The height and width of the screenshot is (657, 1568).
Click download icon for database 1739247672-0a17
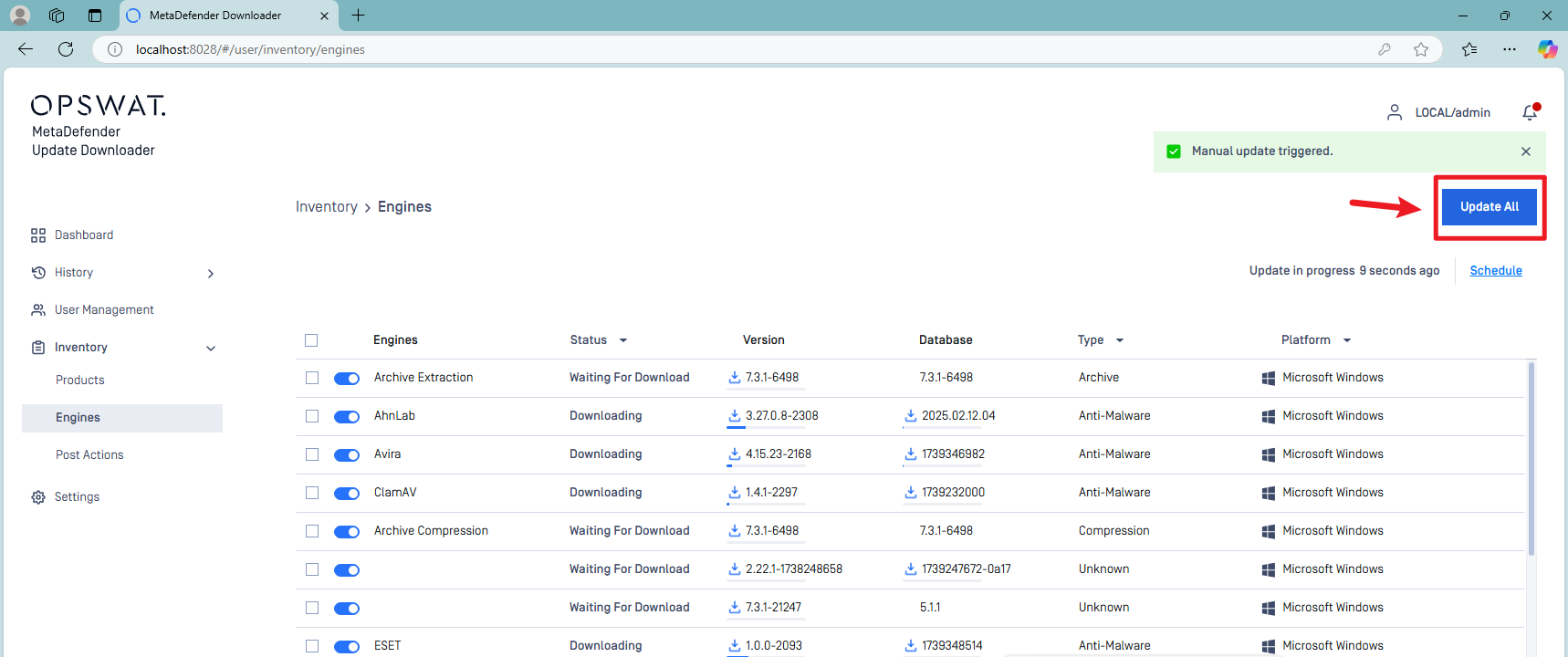click(x=911, y=568)
